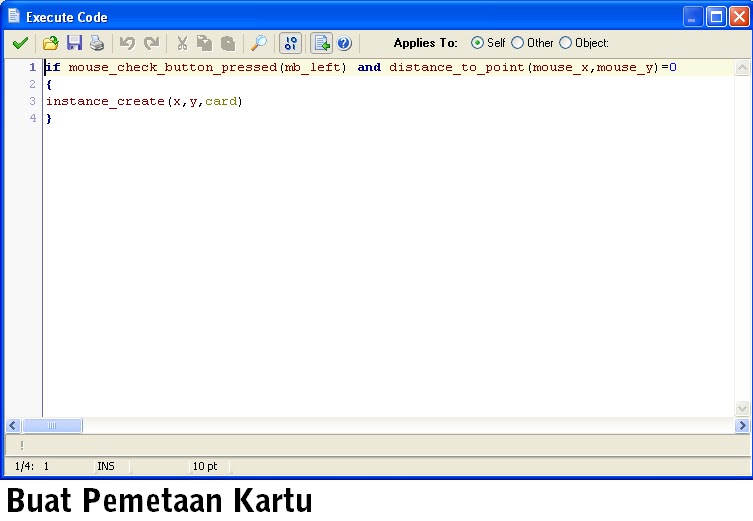The image size is (753, 521).
Task: Print the code with the printer icon
Action: point(97,43)
